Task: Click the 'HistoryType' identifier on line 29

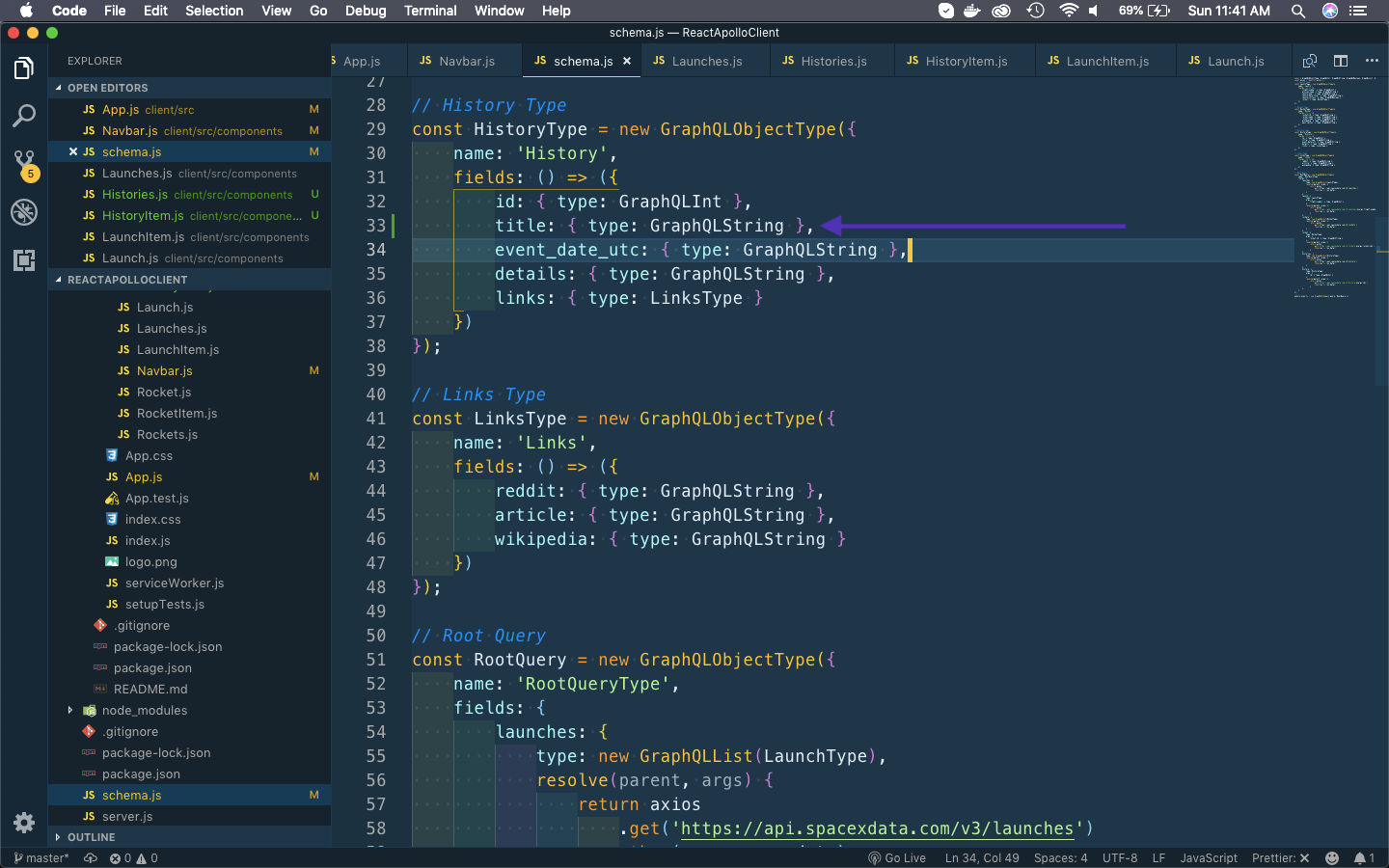Action: point(531,129)
